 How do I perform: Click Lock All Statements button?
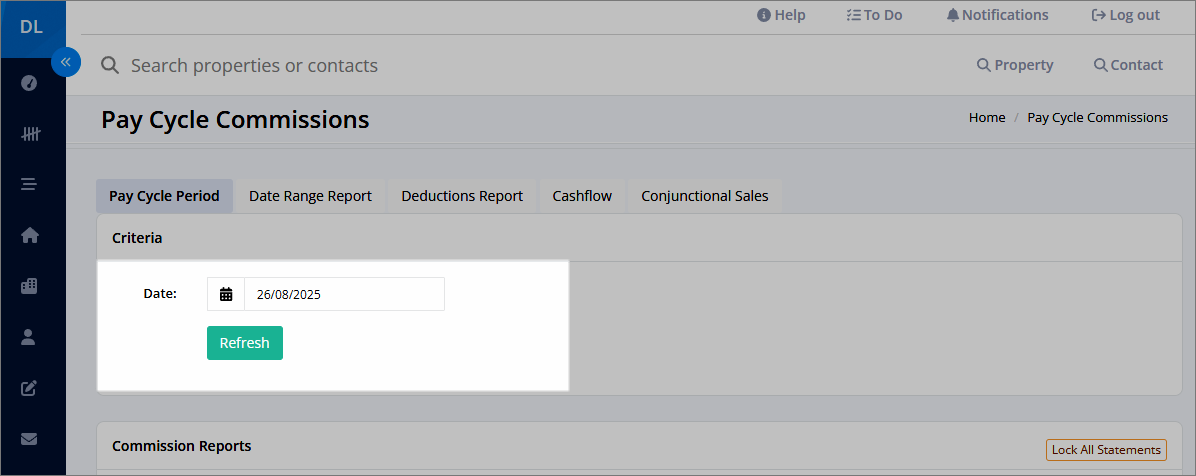point(1106,450)
